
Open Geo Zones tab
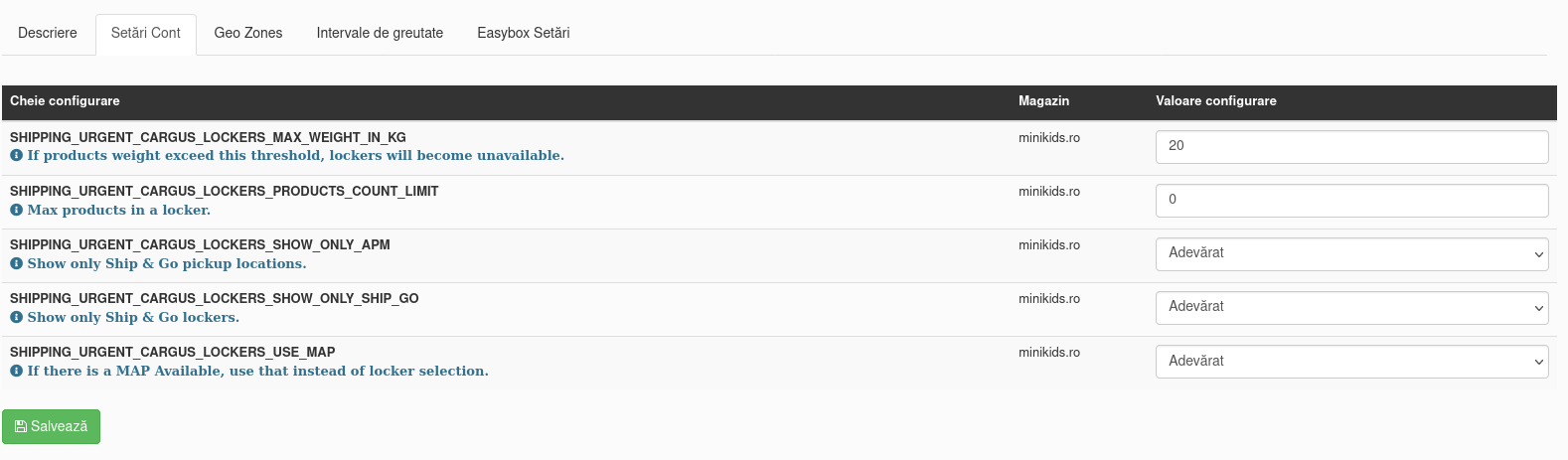(x=248, y=34)
